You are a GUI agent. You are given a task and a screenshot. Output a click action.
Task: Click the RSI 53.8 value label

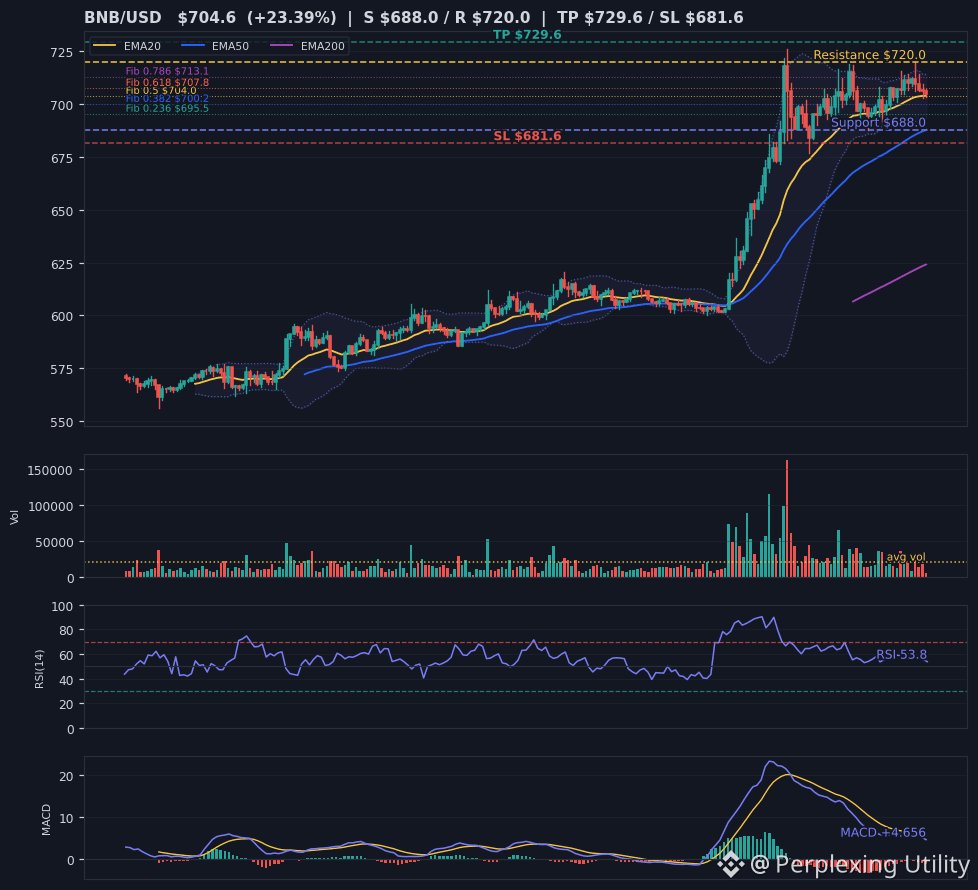(901, 654)
